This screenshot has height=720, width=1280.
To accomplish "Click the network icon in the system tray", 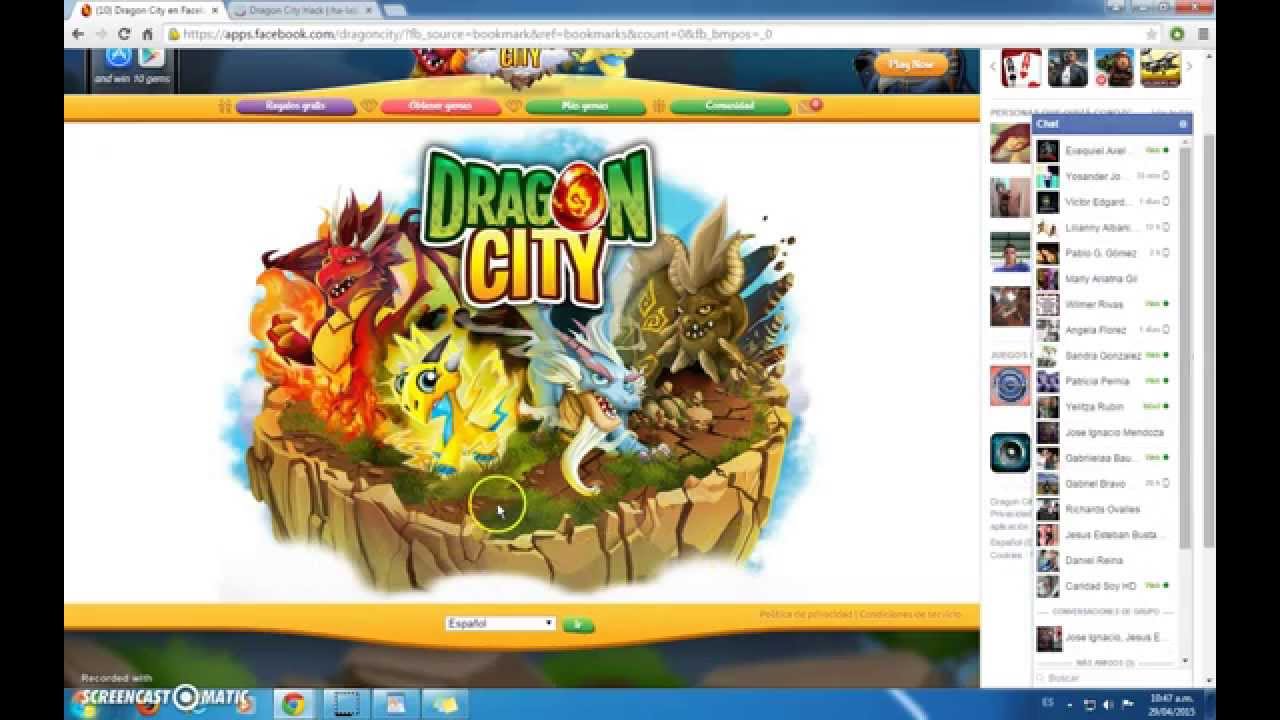I will click(x=1090, y=705).
